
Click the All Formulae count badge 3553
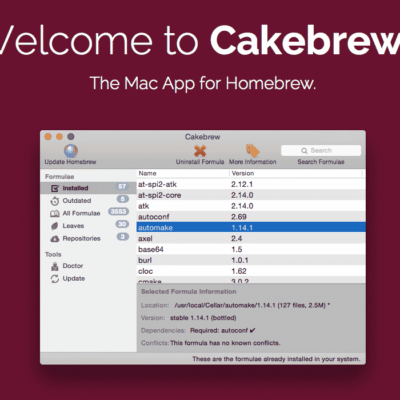coord(118,212)
